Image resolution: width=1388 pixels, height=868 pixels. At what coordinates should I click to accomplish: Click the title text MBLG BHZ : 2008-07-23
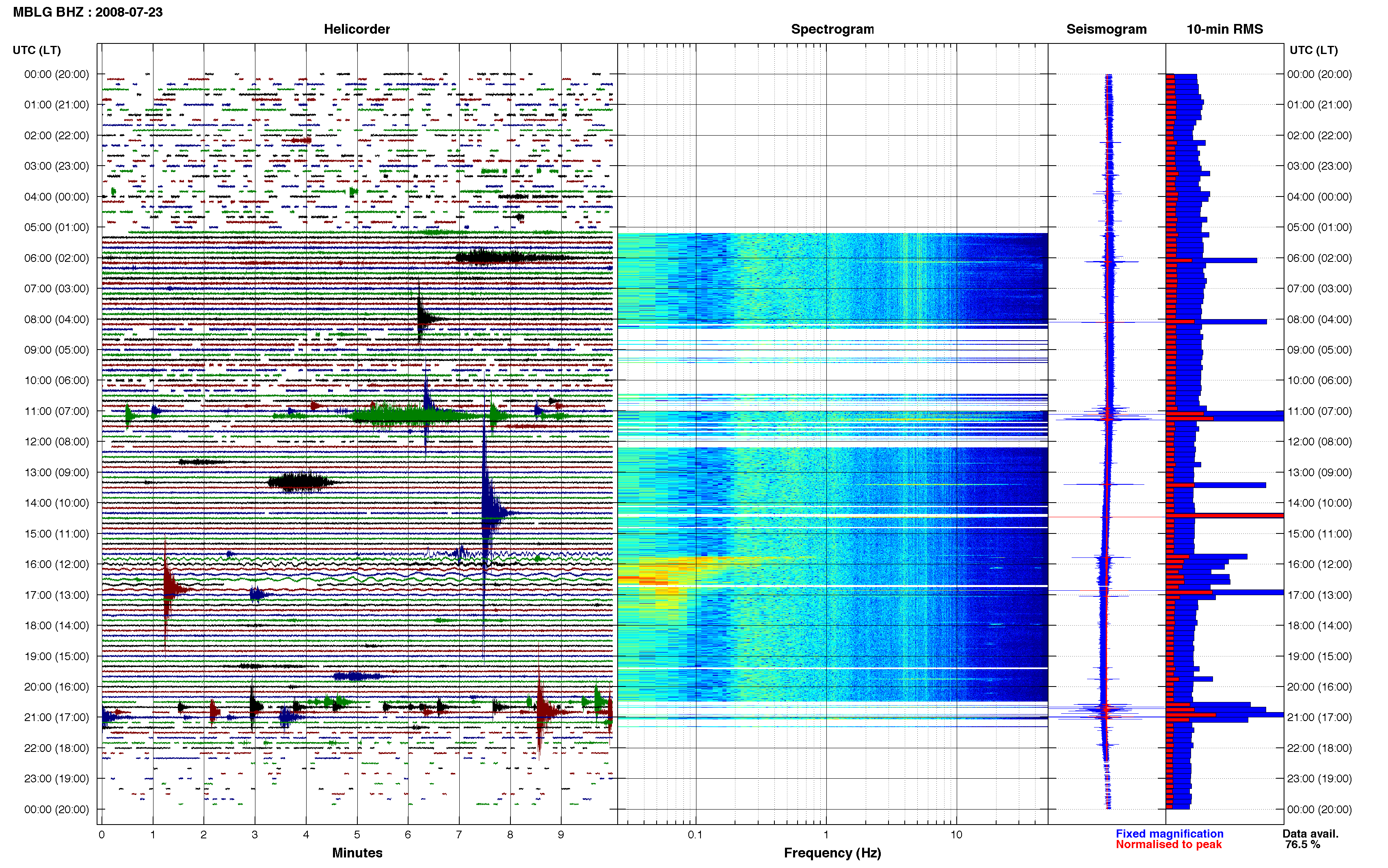click(x=88, y=12)
